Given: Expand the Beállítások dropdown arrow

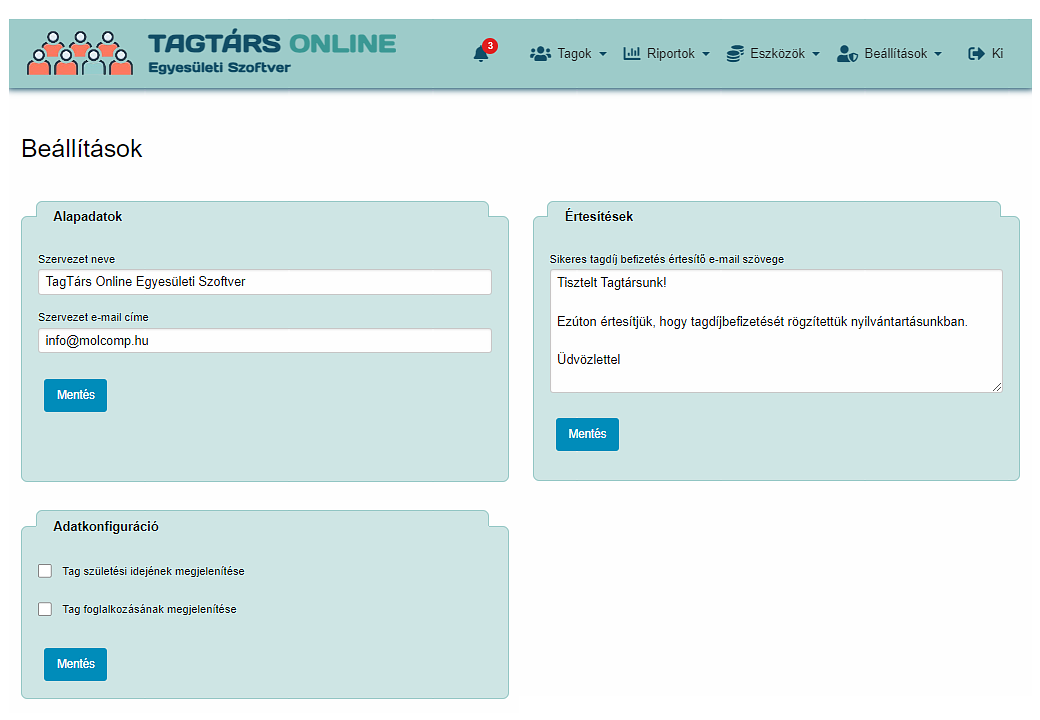Looking at the screenshot, I should tap(938, 54).
